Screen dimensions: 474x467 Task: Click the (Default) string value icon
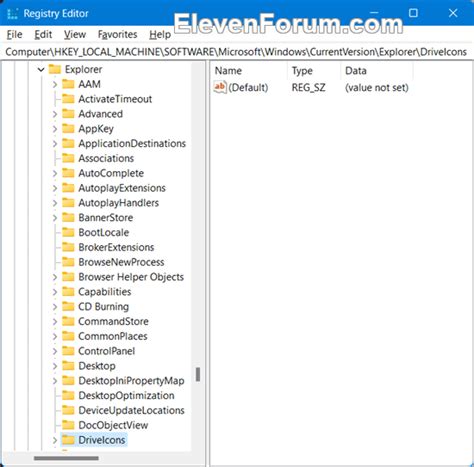(x=220, y=87)
